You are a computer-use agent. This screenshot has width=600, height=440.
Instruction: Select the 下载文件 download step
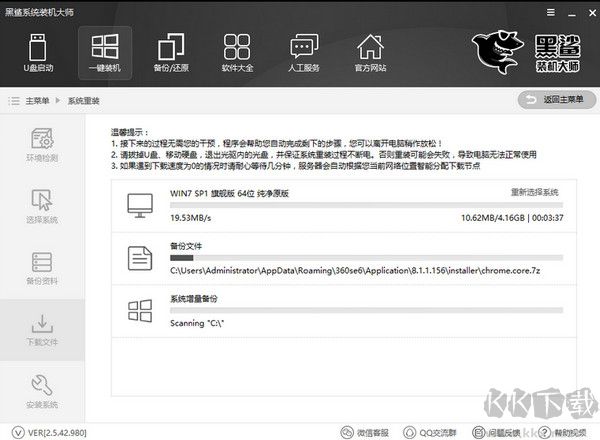42,332
